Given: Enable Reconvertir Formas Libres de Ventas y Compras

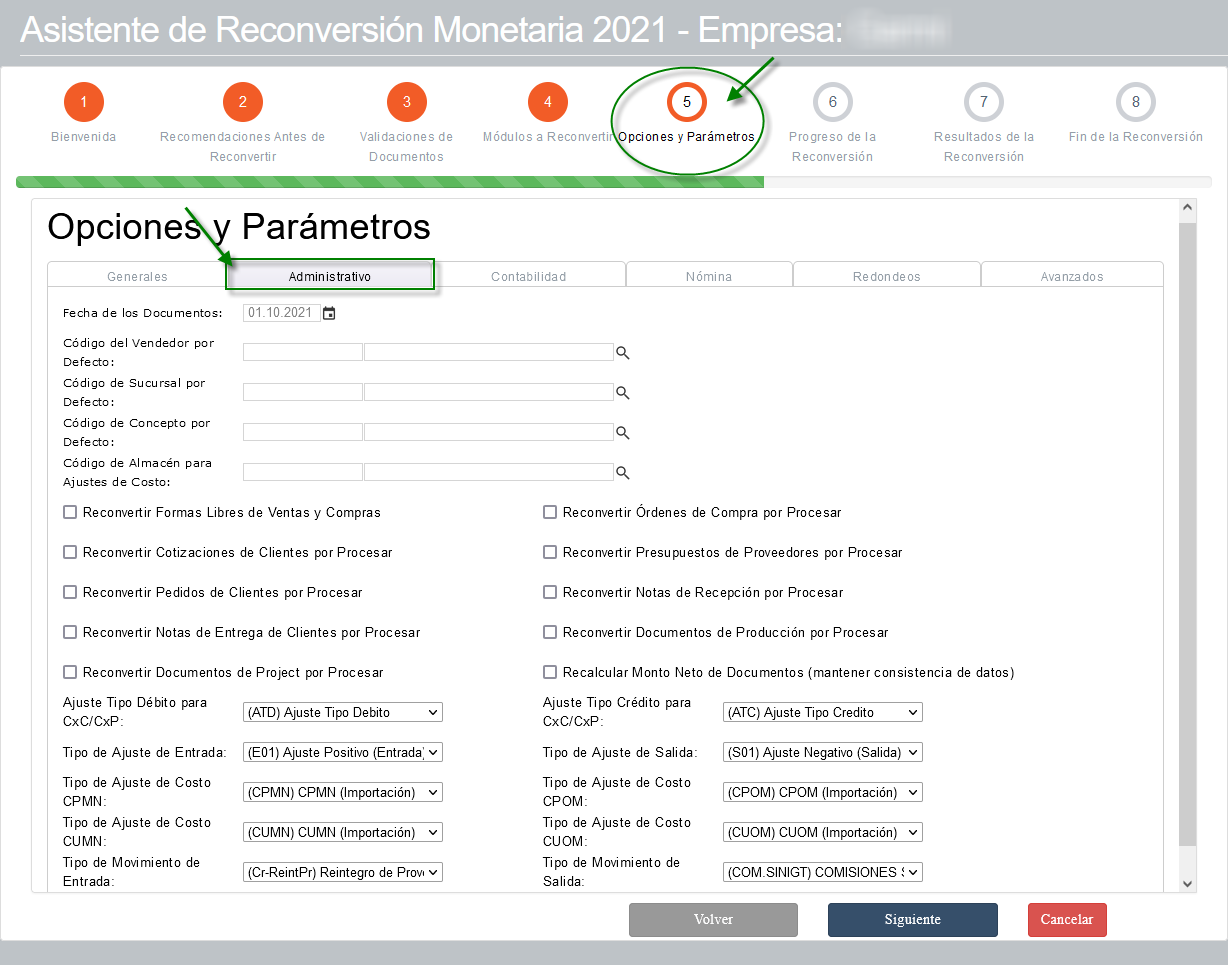Looking at the screenshot, I should pos(70,512).
